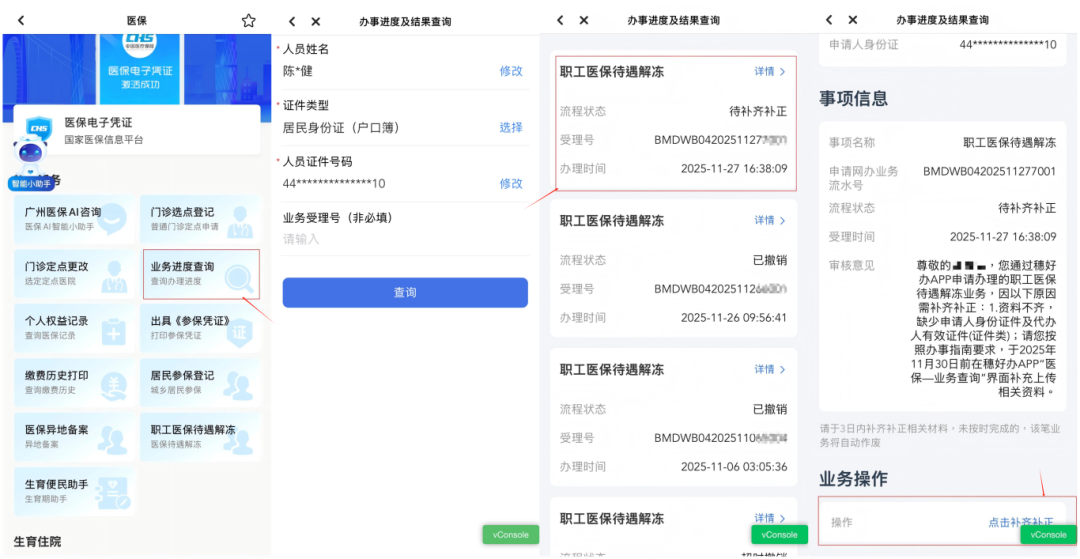1080x559 pixels.
Task: Expand 详情 for 待补齐补正 record
Action: [769, 72]
